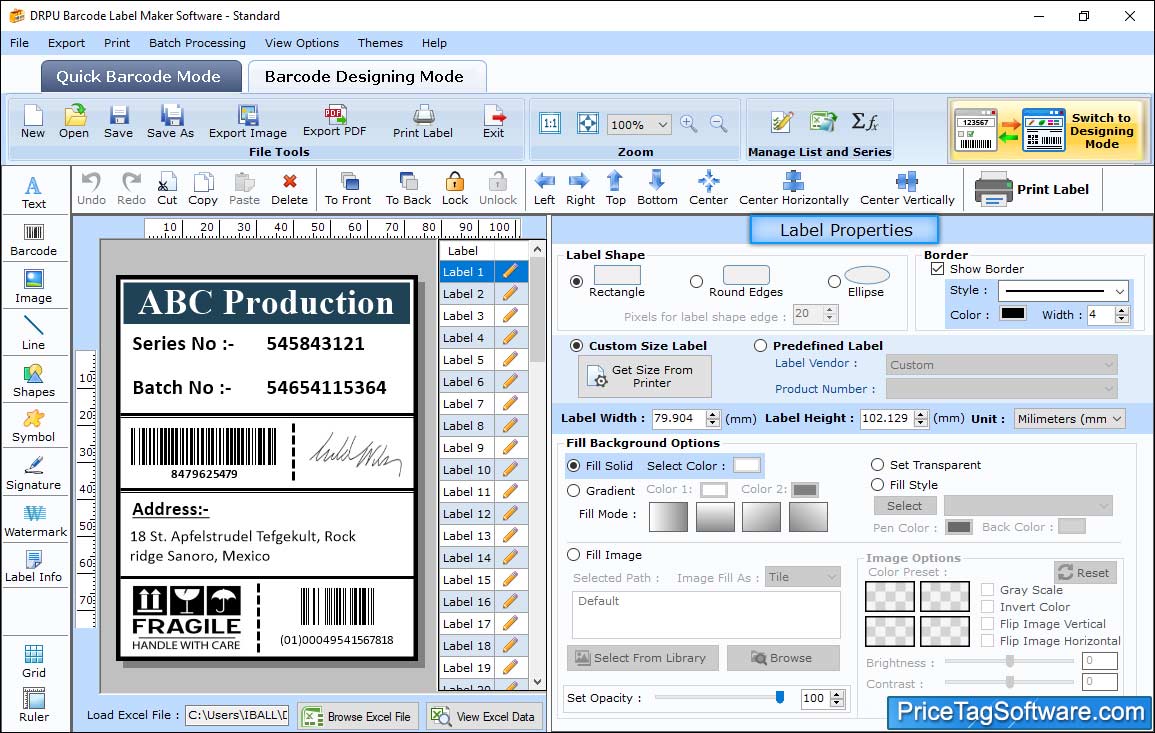The height and width of the screenshot is (733, 1155).
Task: Select the Text tool in the sidebar
Action: click(x=34, y=193)
